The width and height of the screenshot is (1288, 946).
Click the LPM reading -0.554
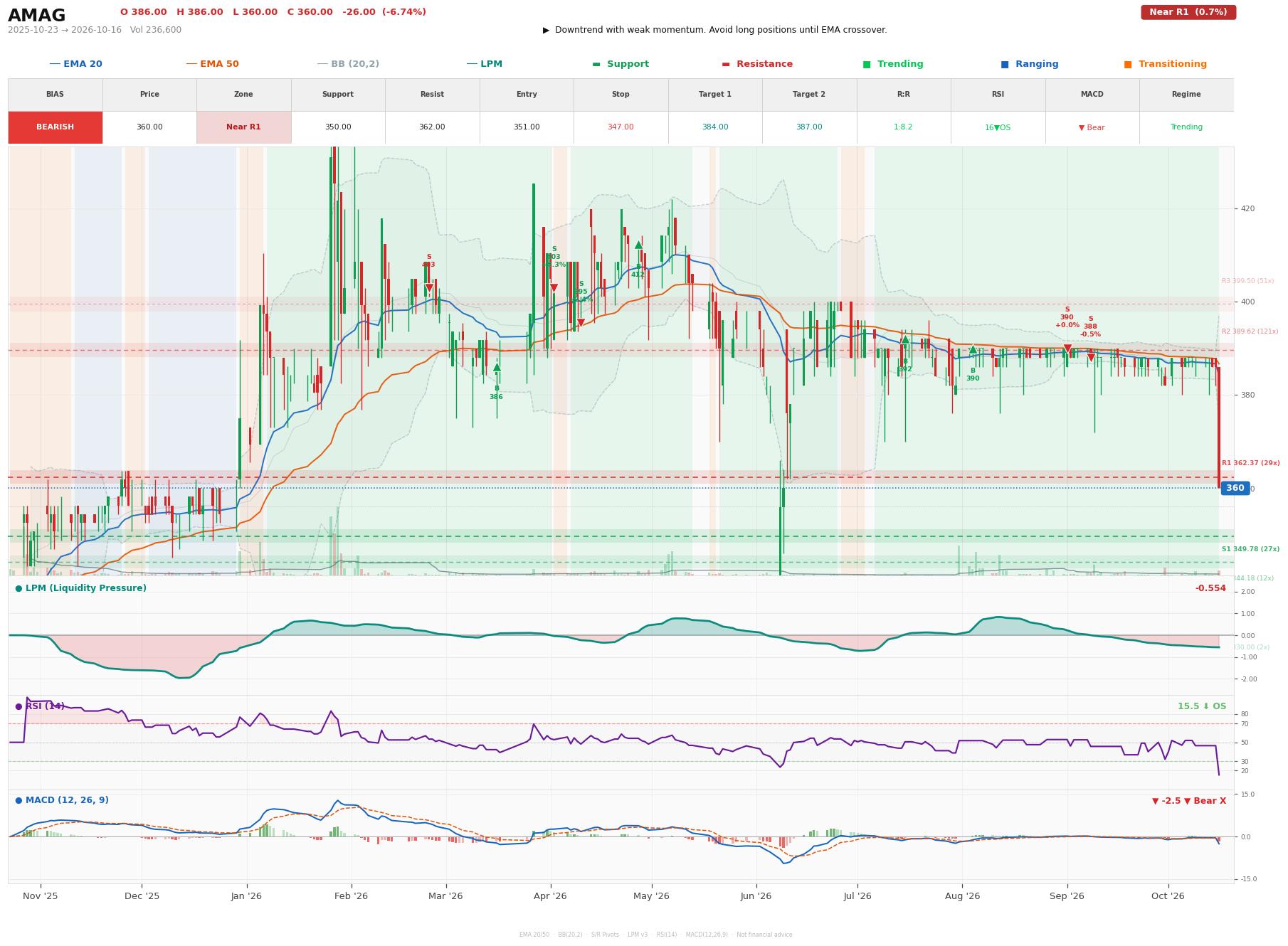tap(1210, 588)
